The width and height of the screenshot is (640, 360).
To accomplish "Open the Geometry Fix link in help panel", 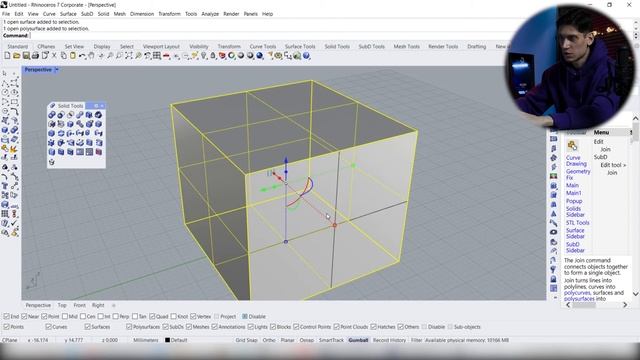I will tap(578, 175).
